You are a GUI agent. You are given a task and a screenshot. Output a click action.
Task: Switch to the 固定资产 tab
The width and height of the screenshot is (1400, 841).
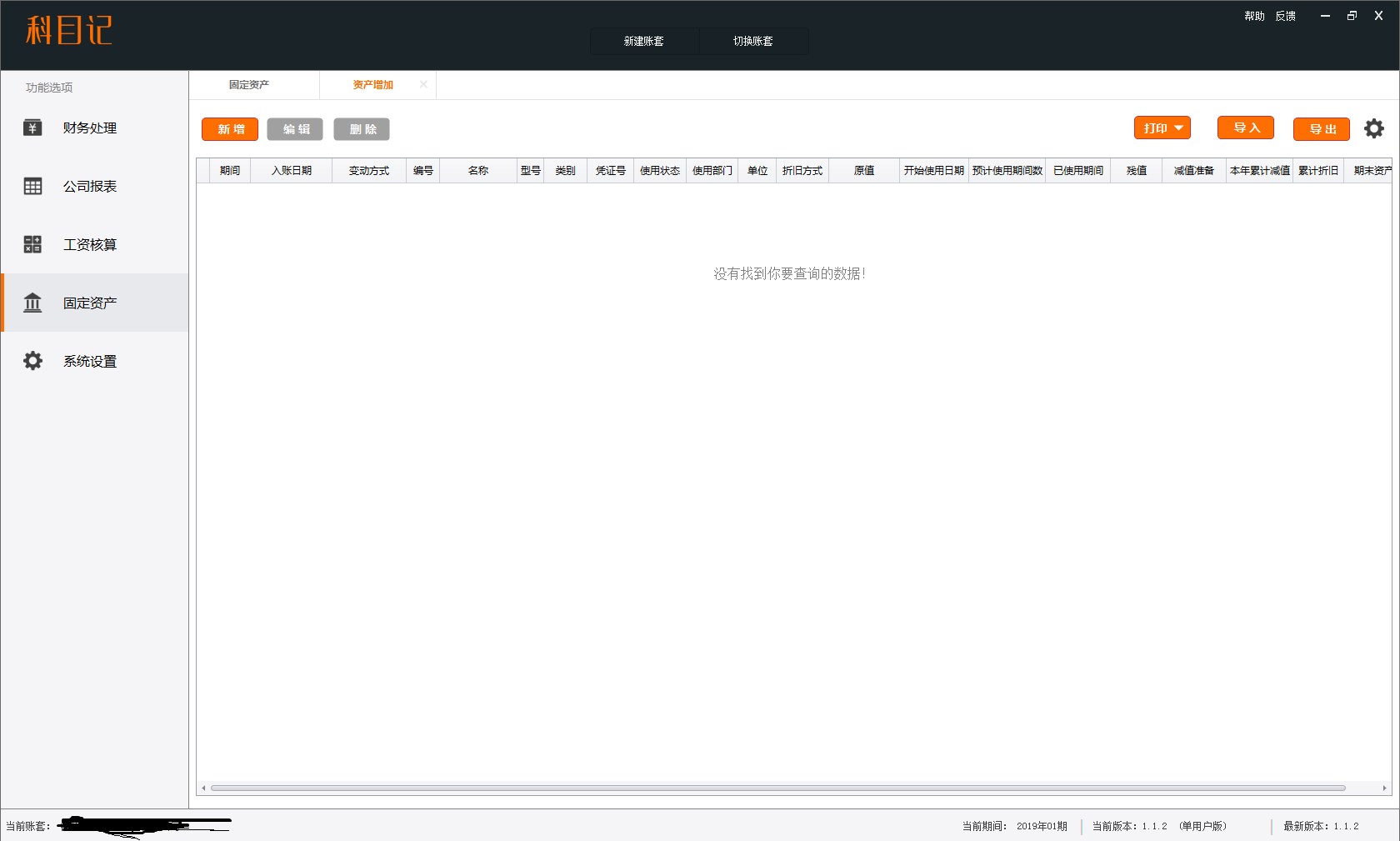click(249, 85)
